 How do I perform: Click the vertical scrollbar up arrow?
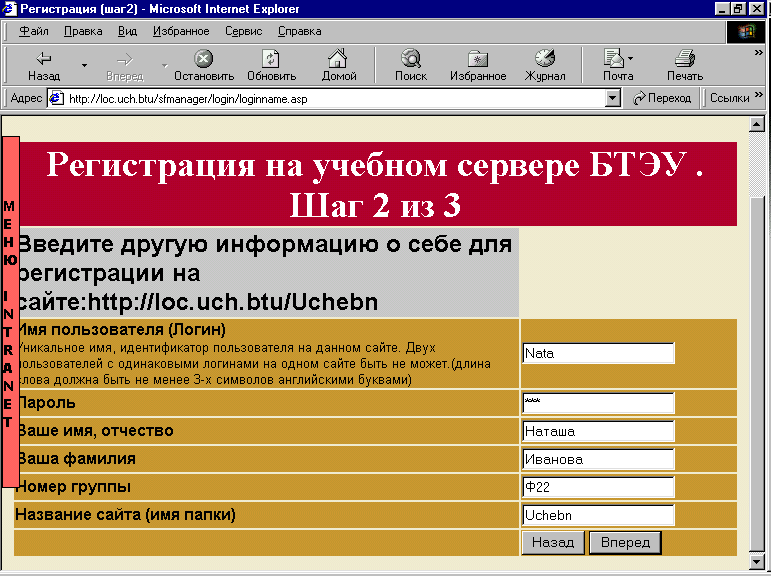[757, 124]
